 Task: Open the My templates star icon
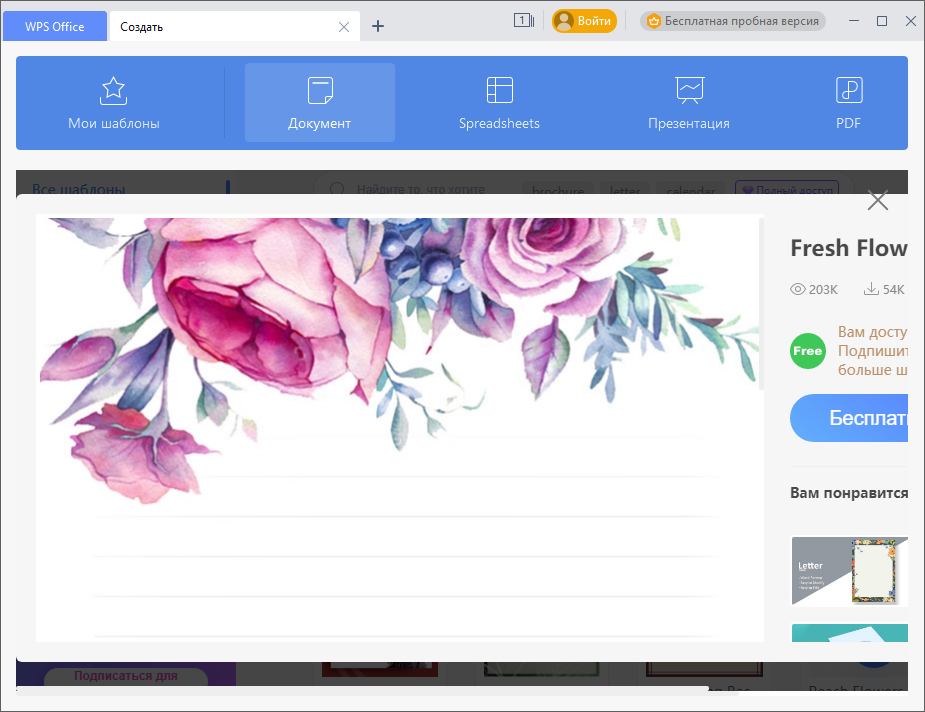(x=113, y=91)
